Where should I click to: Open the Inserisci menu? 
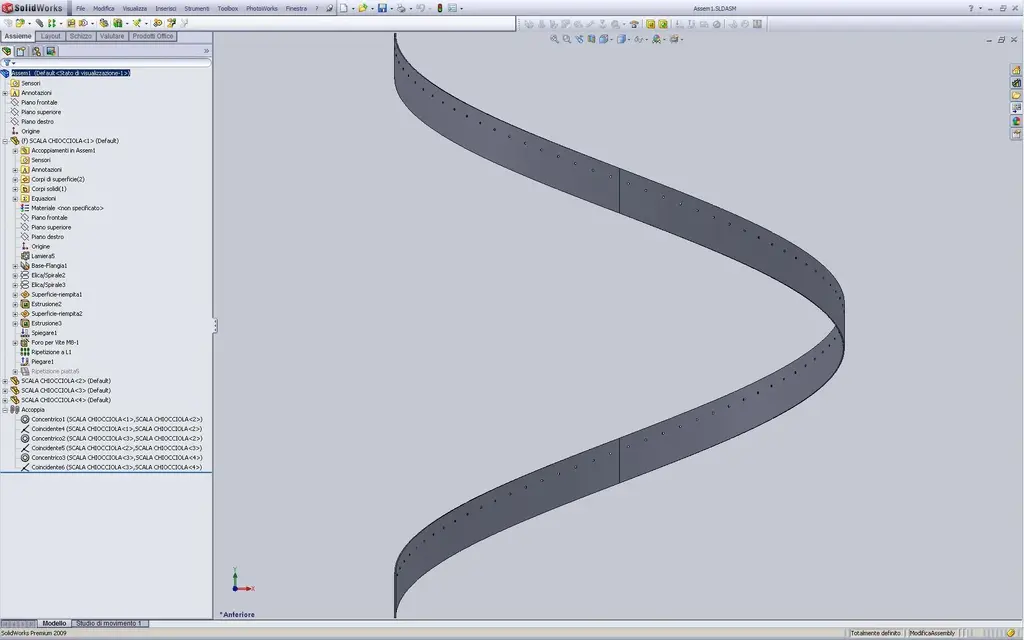(166, 8)
